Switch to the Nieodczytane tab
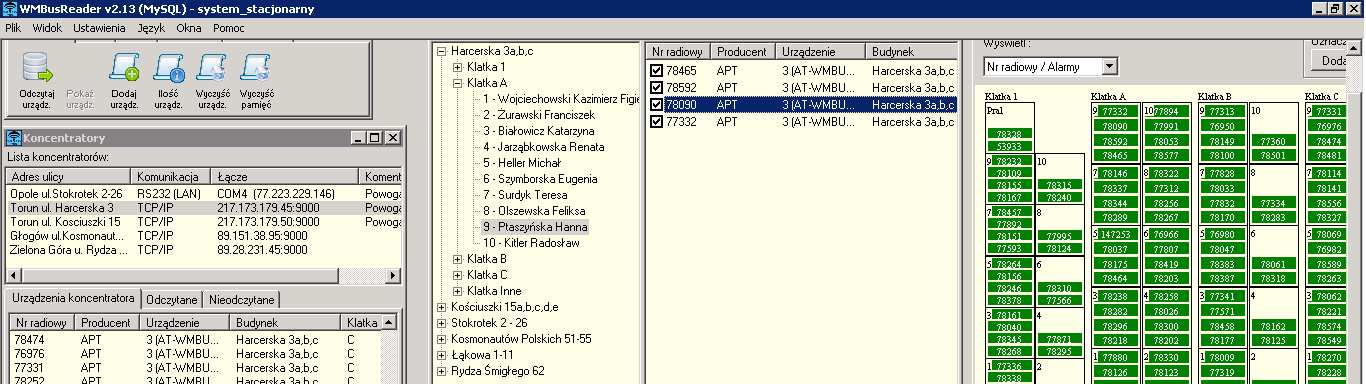Screen dimensions: 1366x384 click(x=241, y=300)
